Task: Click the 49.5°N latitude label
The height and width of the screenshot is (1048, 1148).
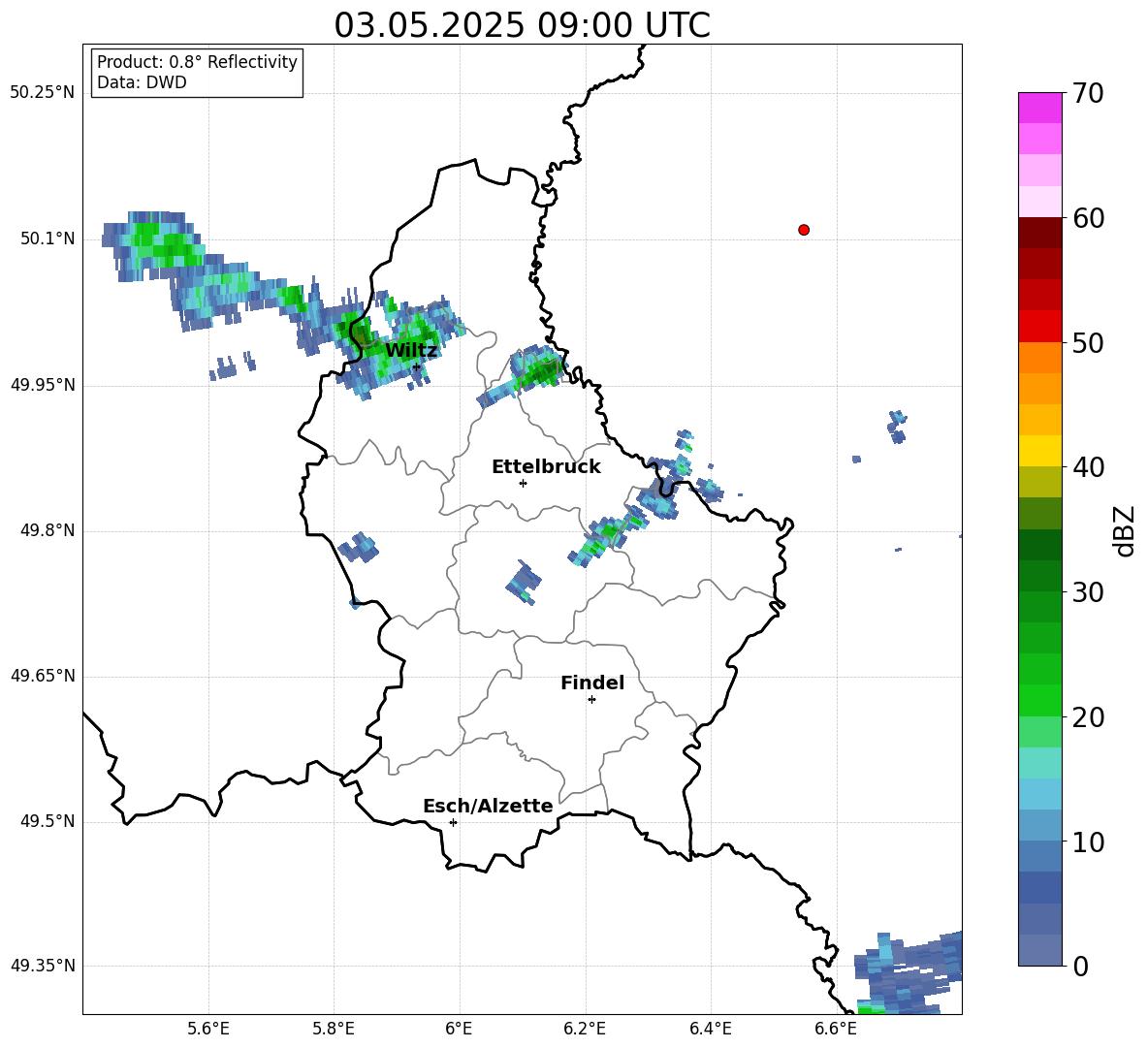Action: 48,821
